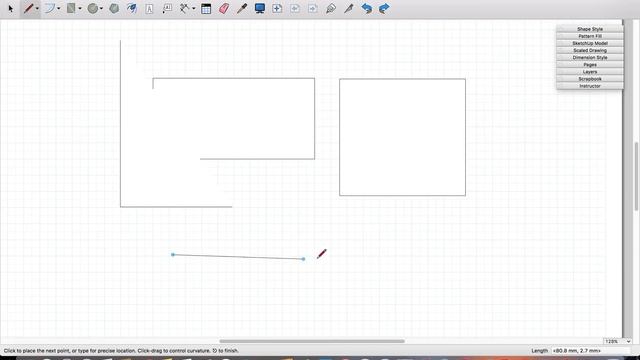The image size is (640, 360).
Task: Go to the next page
Action: point(313,8)
